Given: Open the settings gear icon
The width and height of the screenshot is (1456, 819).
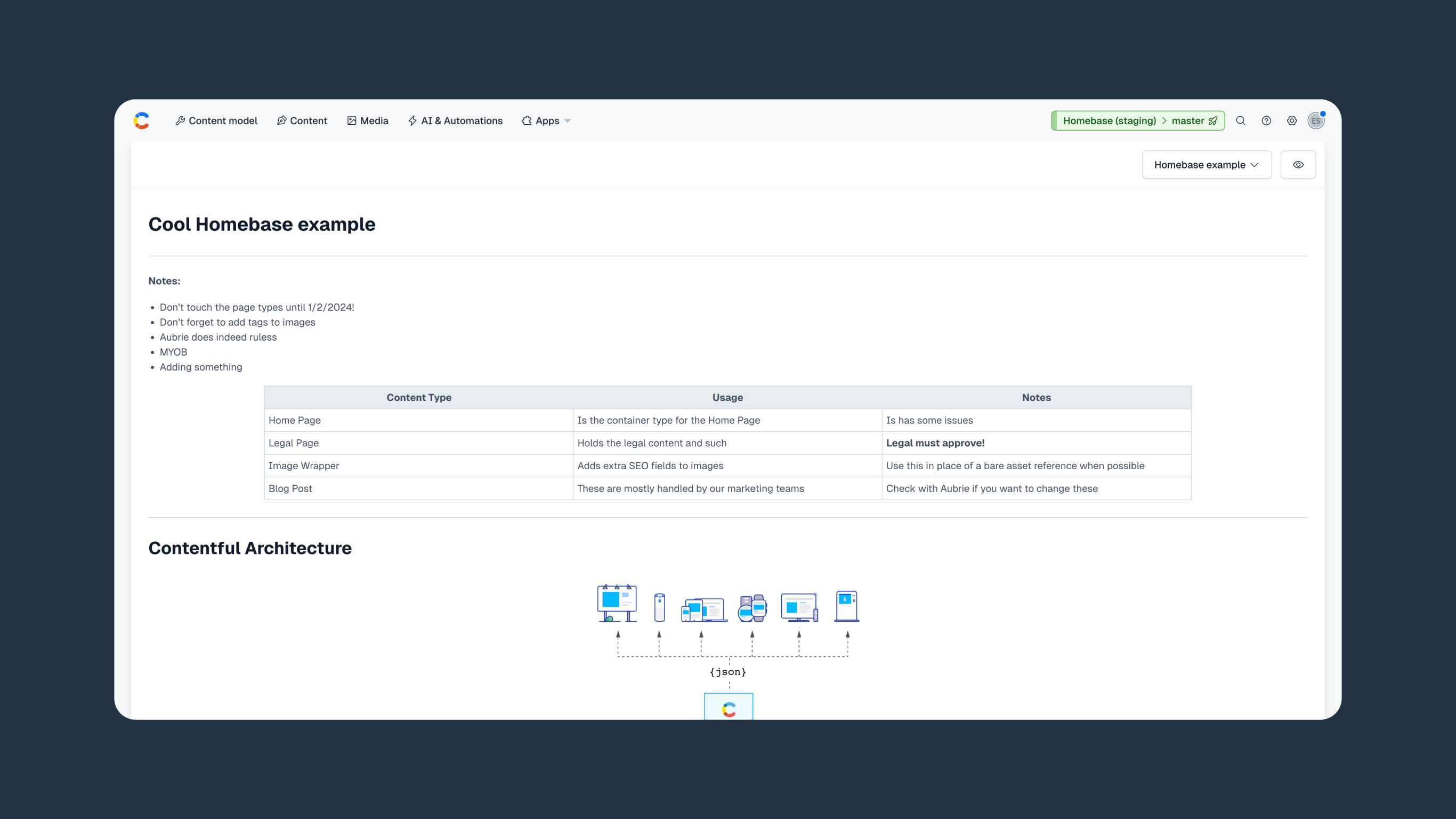Looking at the screenshot, I should click(1291, 121).
